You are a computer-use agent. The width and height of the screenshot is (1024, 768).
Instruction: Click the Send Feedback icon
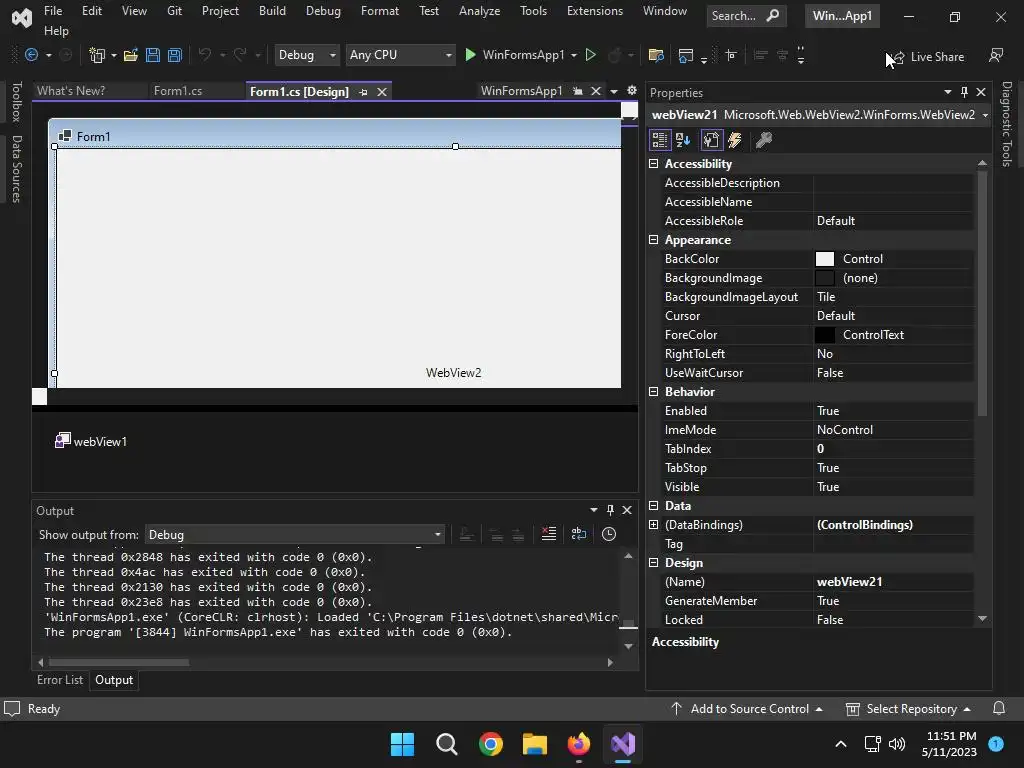(x=996, y=56)
